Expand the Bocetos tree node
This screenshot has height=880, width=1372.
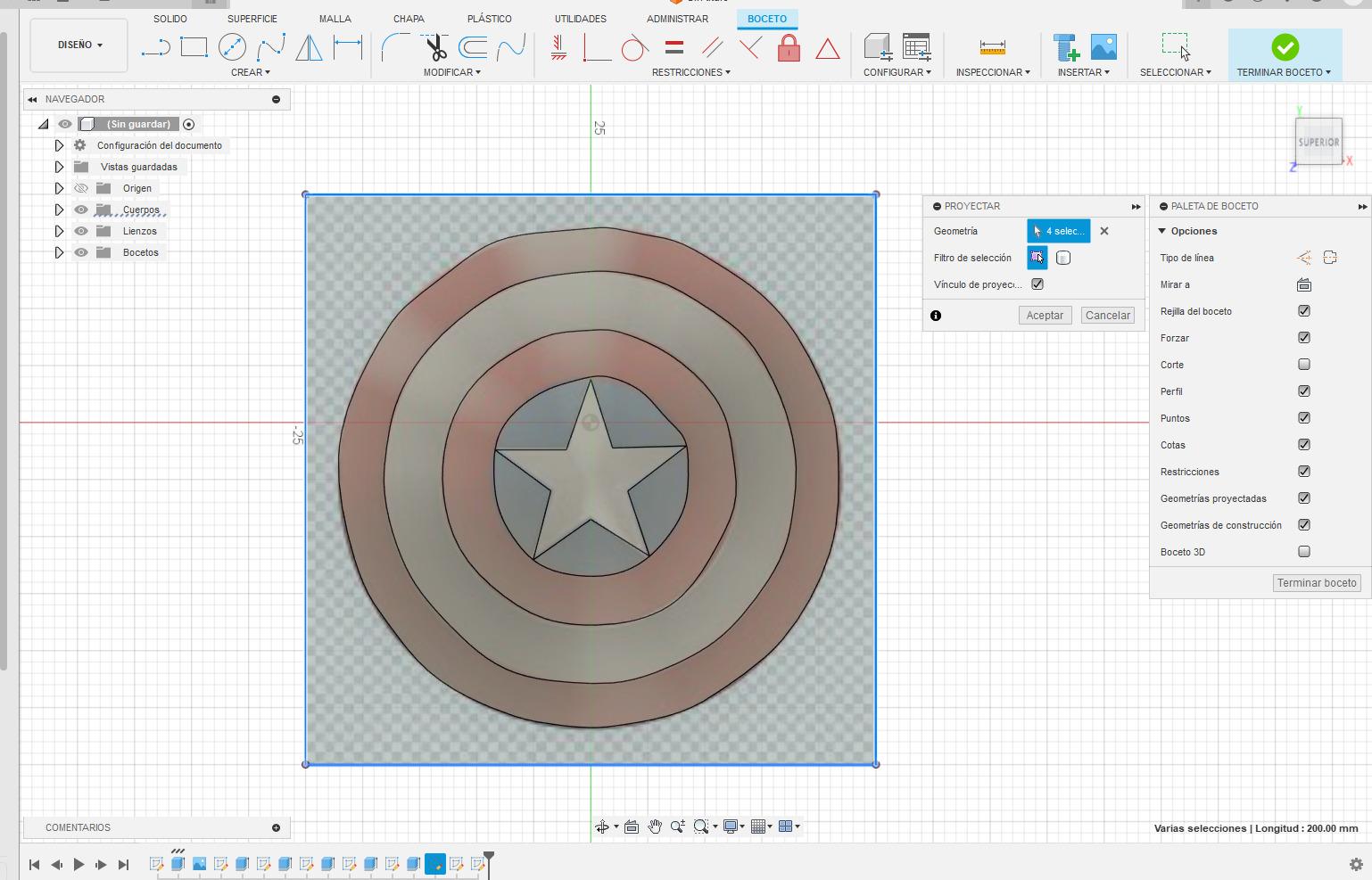[59, 252]
